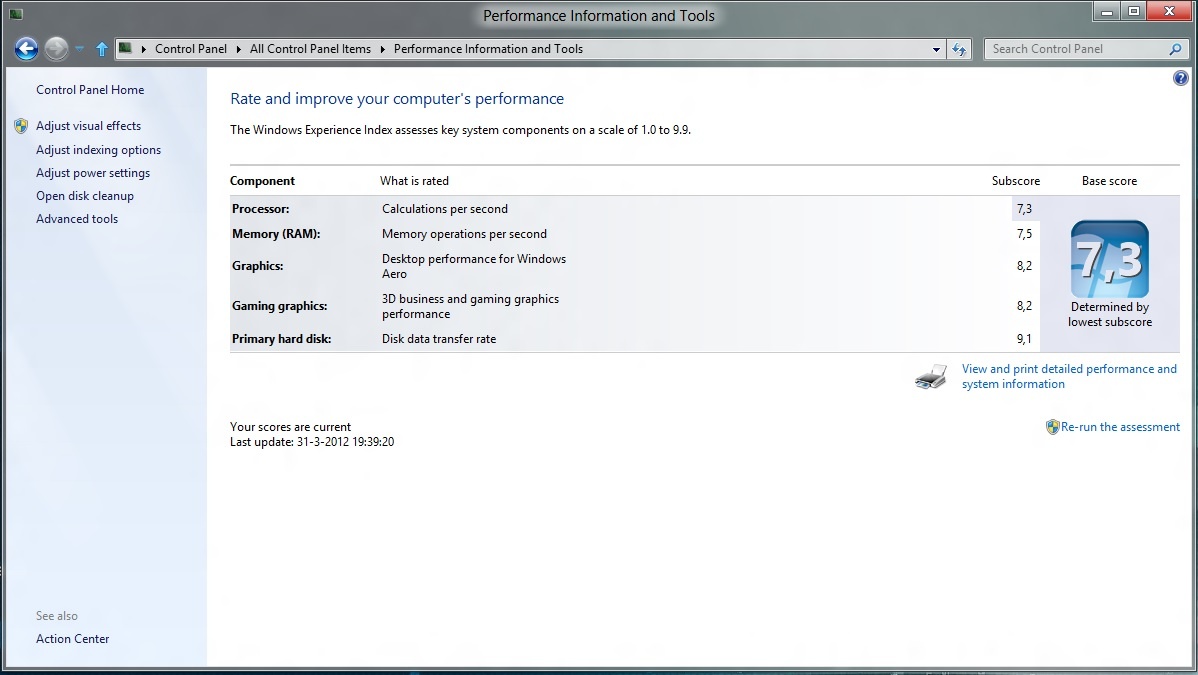View and print detailed performance information
This screenshot has width=1198, height=675.
point(1069,376)
